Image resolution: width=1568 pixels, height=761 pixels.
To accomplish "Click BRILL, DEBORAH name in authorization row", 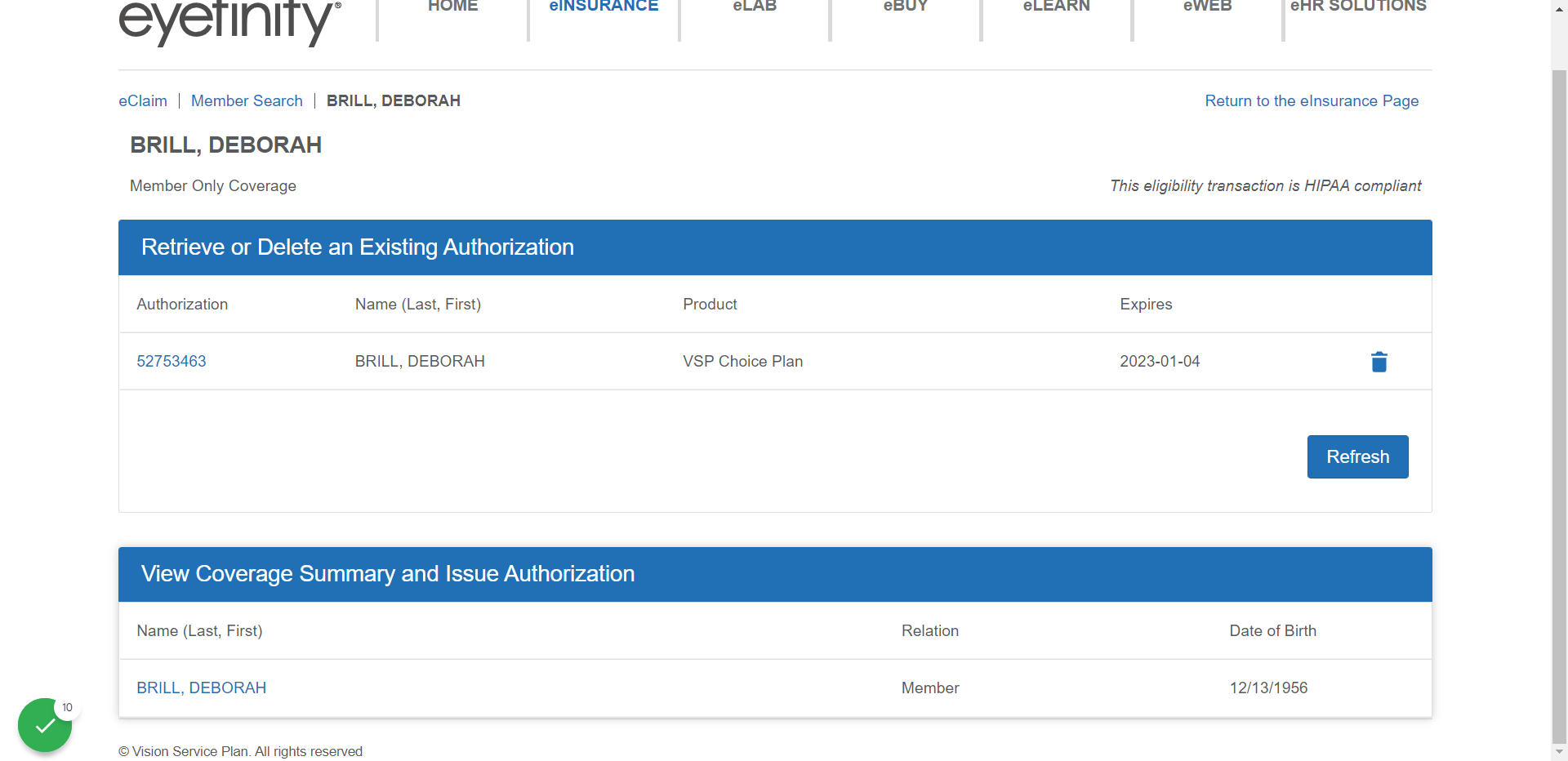I will coord(420,361).
